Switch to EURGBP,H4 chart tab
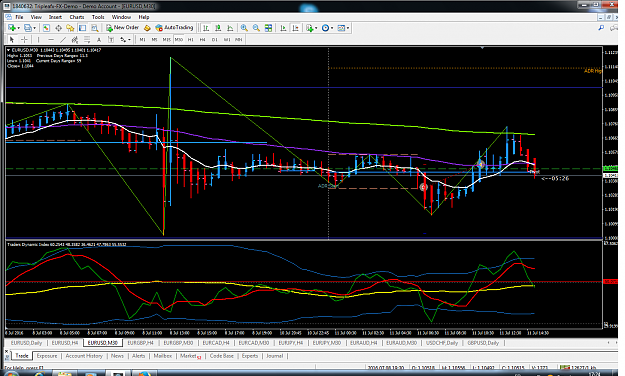 coord(140,343)
